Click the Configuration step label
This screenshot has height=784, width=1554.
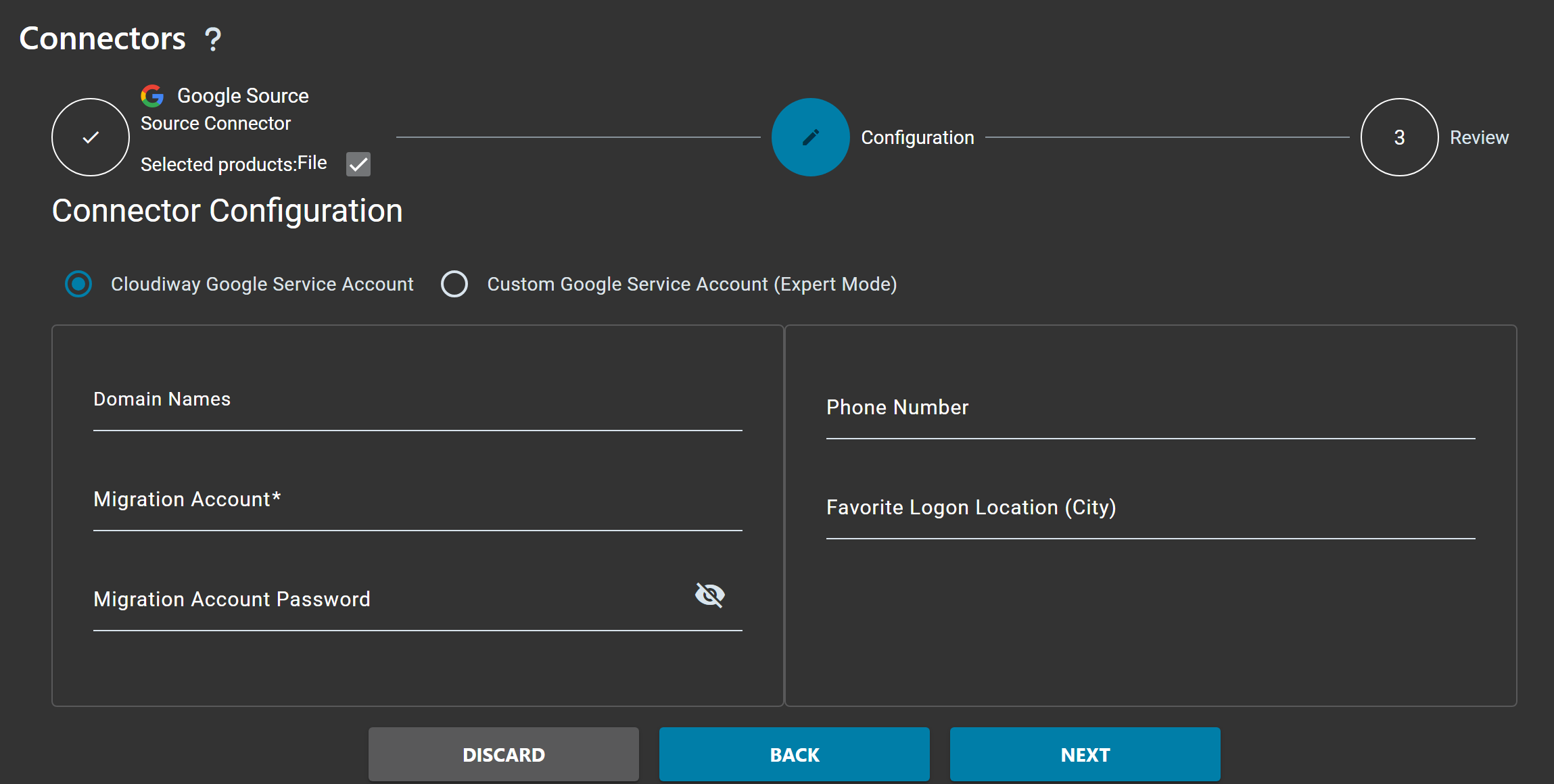pos(918,137)
